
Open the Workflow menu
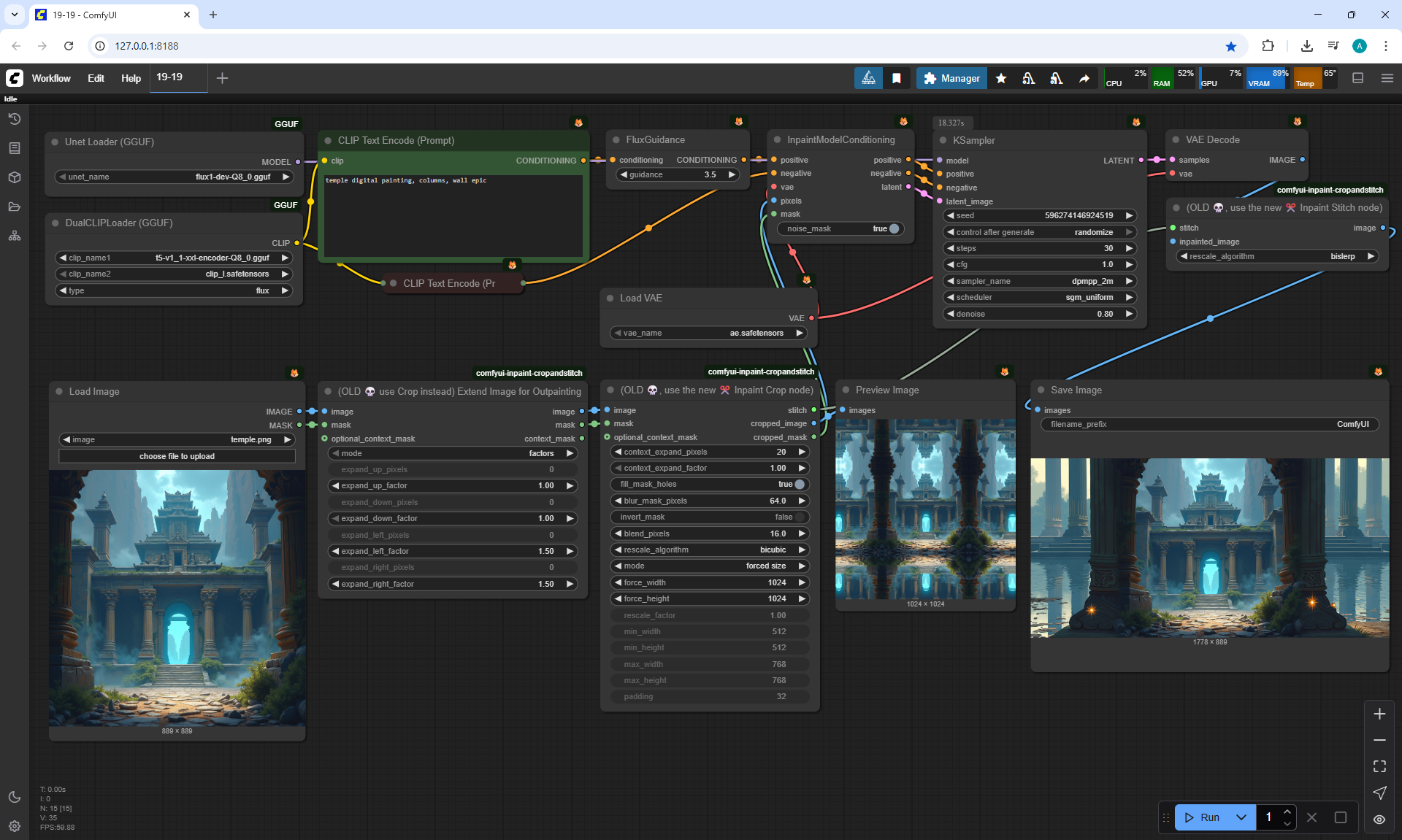51,78
